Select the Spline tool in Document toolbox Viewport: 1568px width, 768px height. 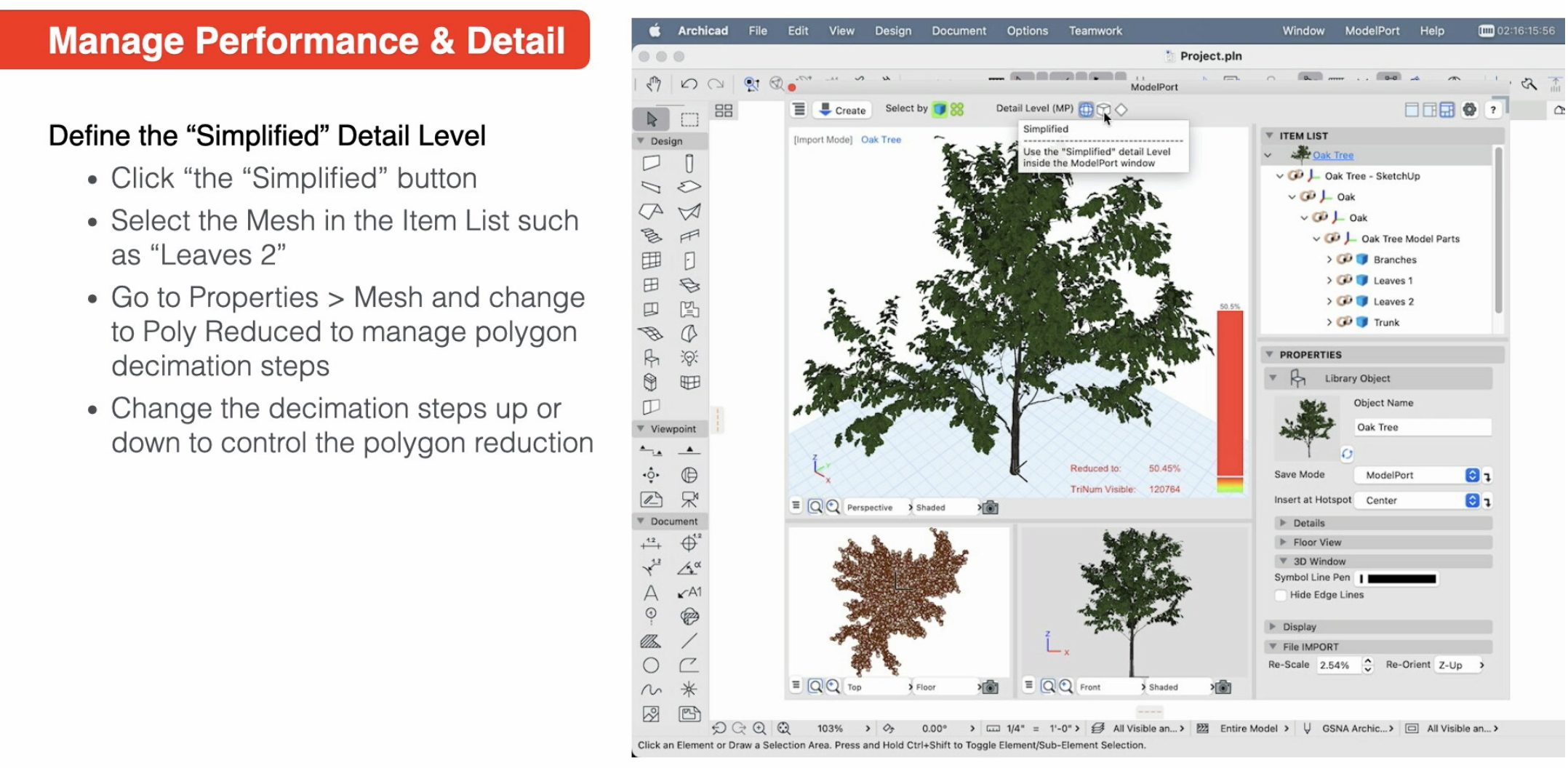pyautogui.click(x=652, y=689)
